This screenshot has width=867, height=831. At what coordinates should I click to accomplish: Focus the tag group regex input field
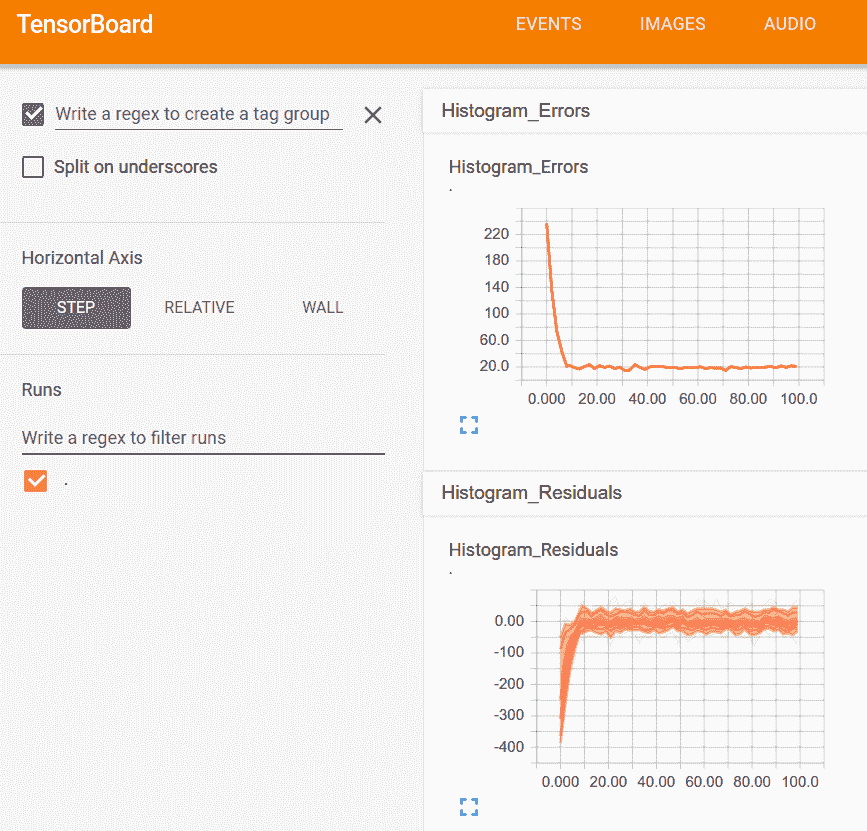[x=197, y=115]
